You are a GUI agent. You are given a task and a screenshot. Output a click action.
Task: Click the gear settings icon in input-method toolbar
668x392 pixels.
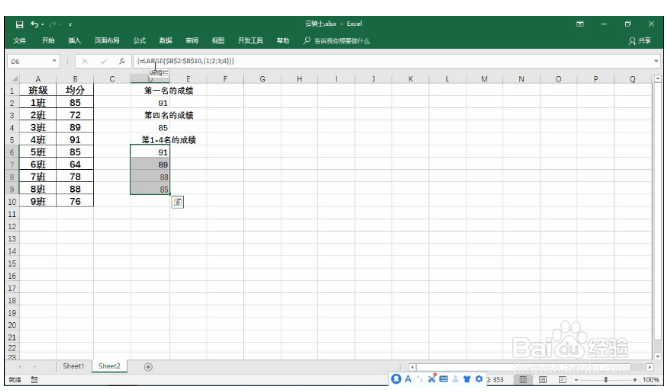pos(479,378)
